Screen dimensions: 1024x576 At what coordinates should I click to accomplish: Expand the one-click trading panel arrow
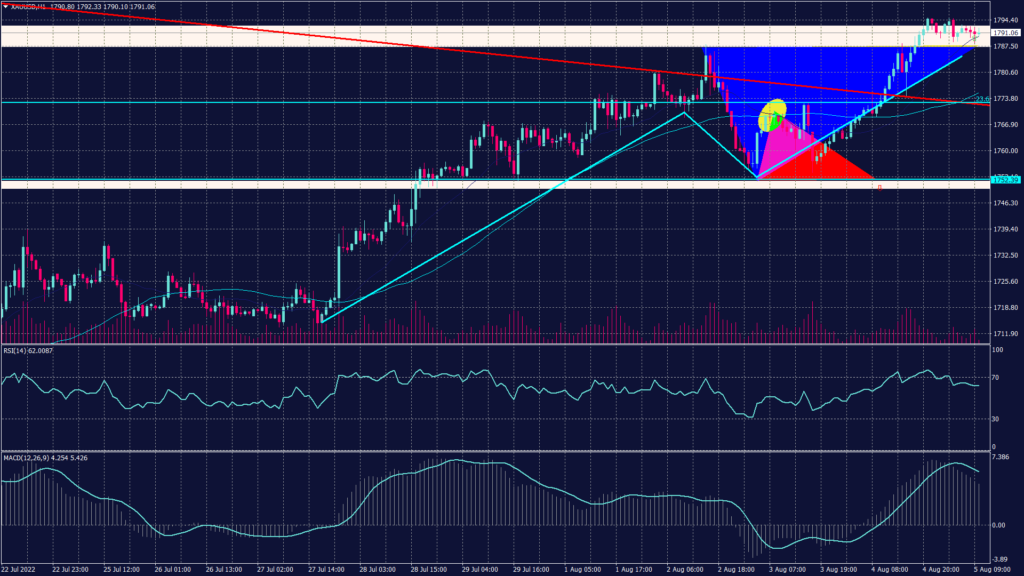point(8,7)
